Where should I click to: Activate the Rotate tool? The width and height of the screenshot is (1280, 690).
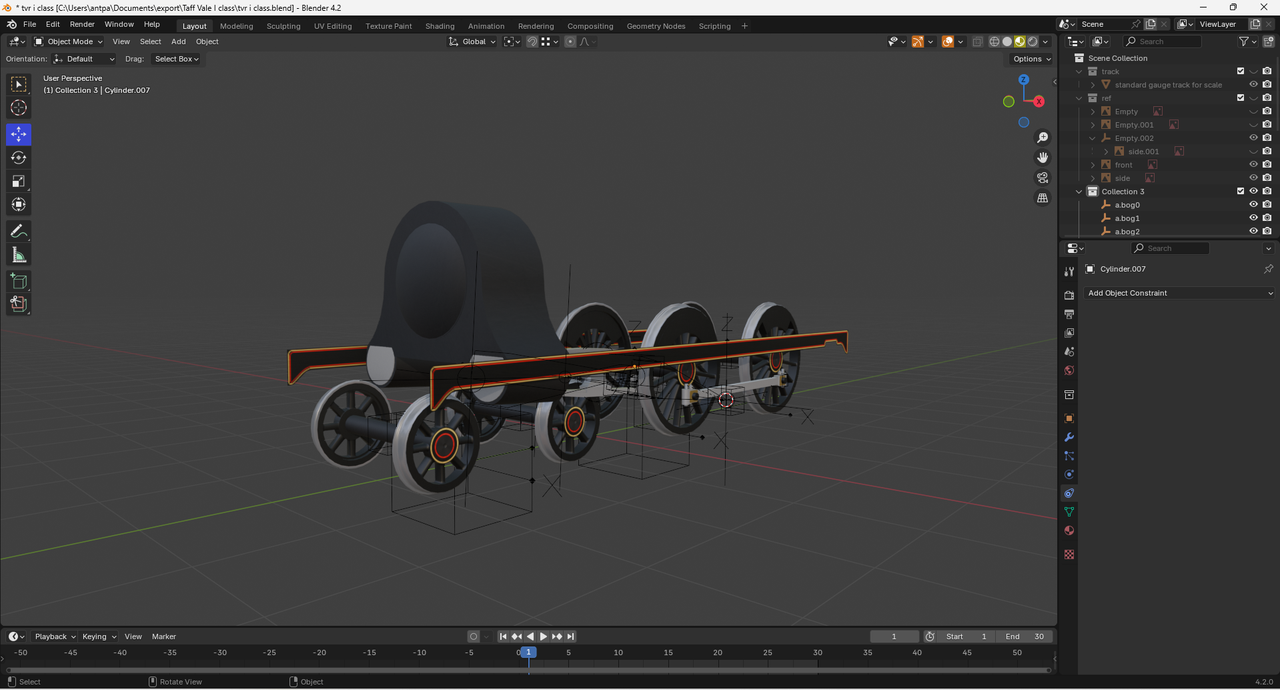coord(19,158)
